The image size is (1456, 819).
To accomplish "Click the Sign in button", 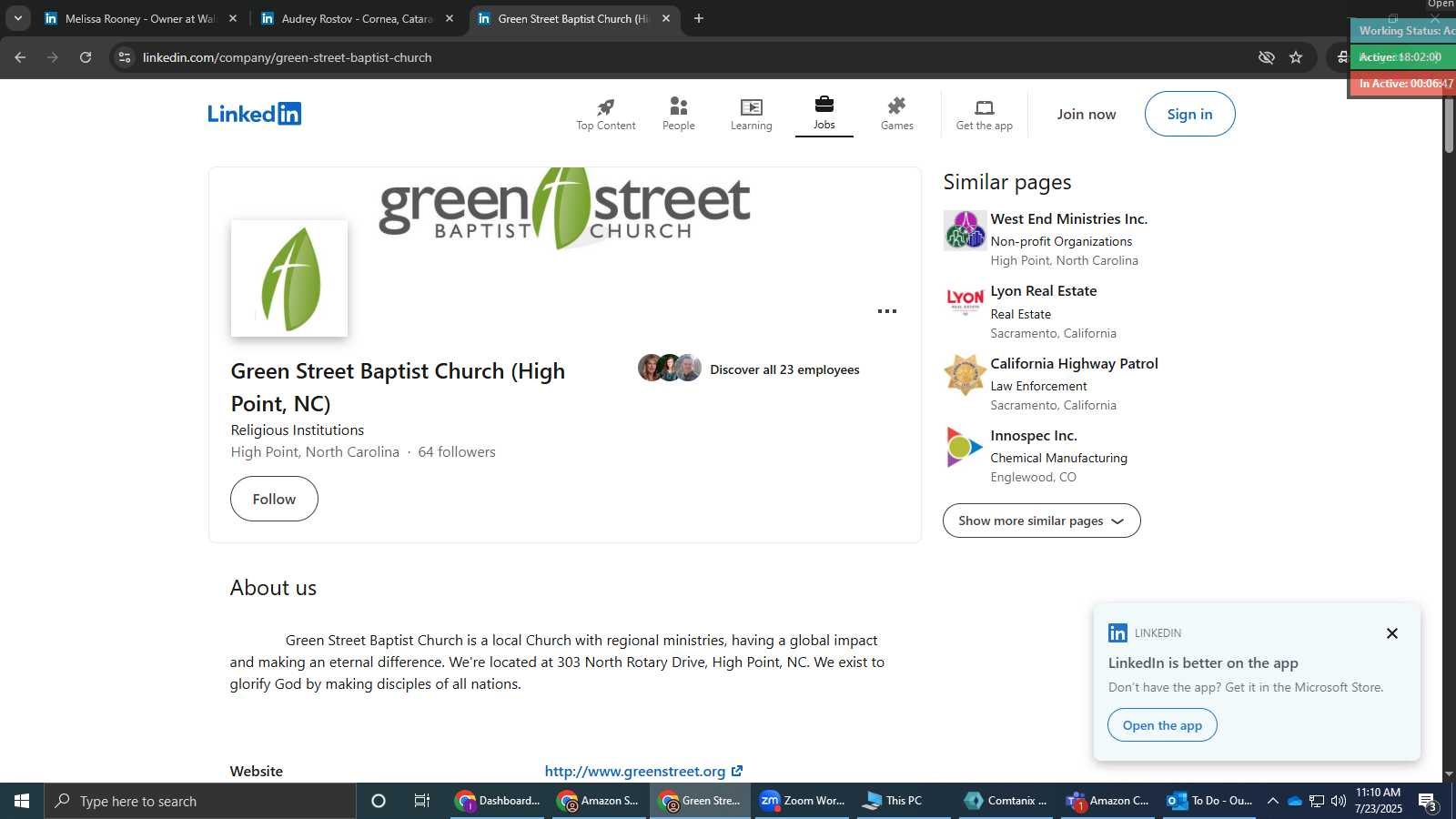I will coord(1189,114).
